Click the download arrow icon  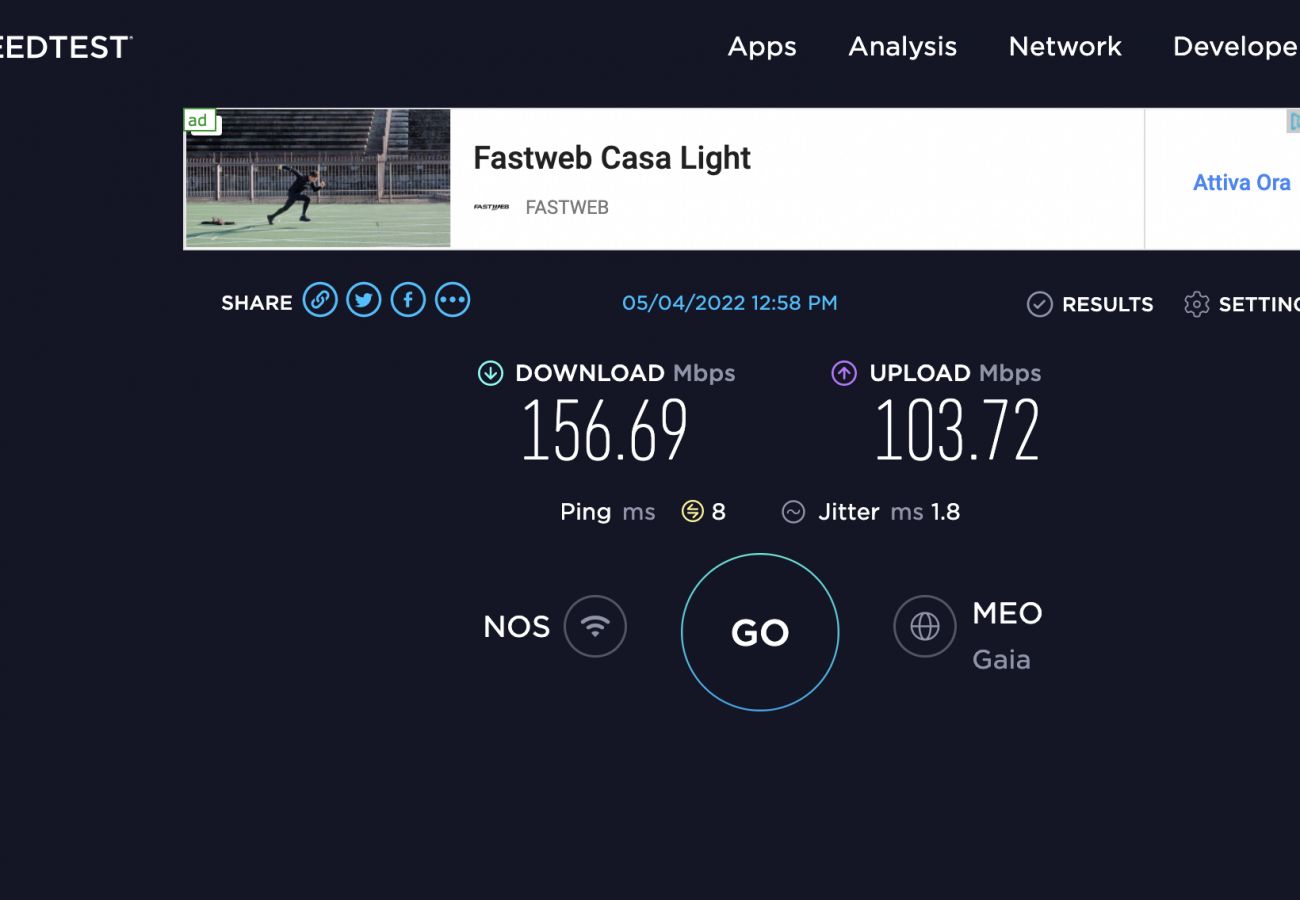pyautogui.click(x=490, y=373)
